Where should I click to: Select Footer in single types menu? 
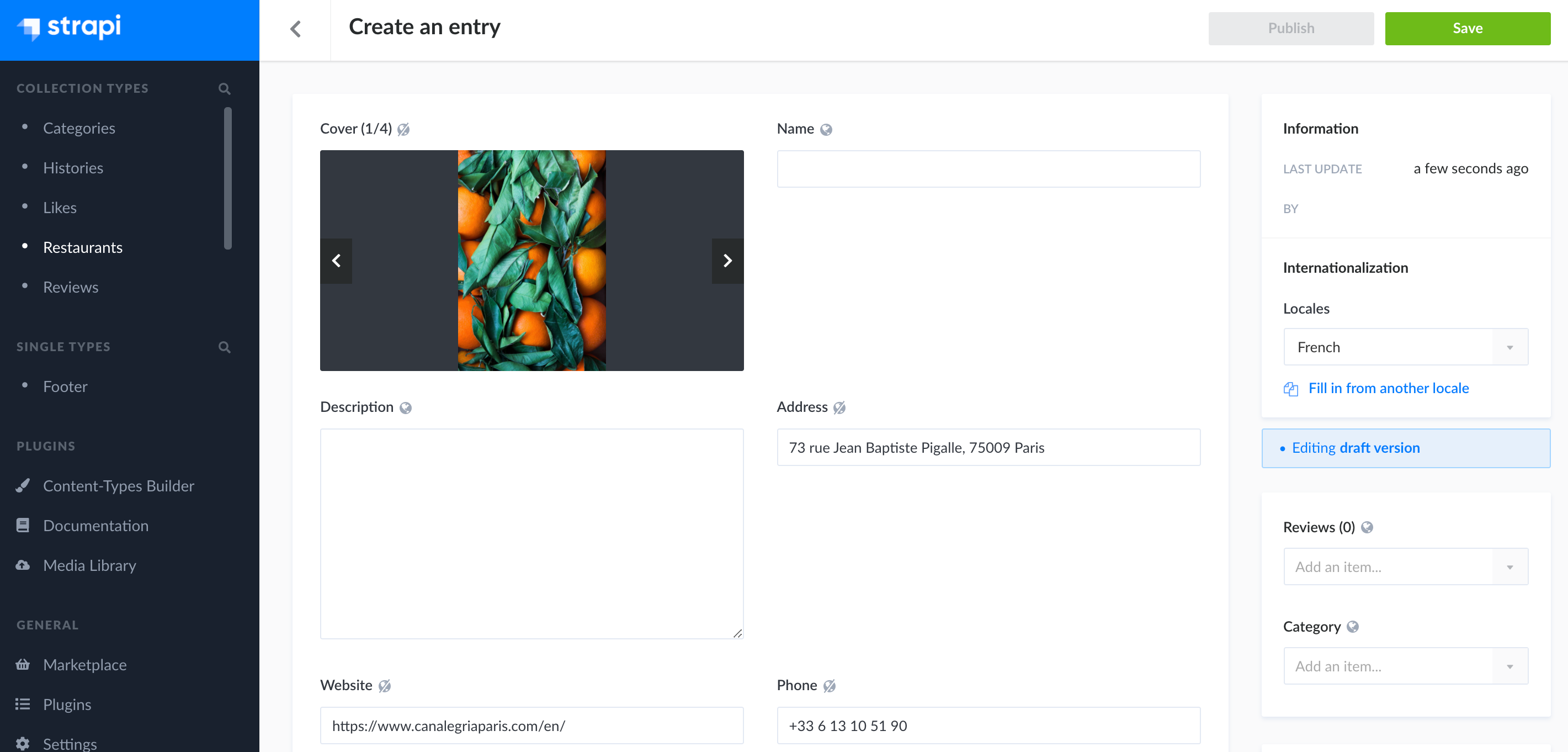pos(65,385)
